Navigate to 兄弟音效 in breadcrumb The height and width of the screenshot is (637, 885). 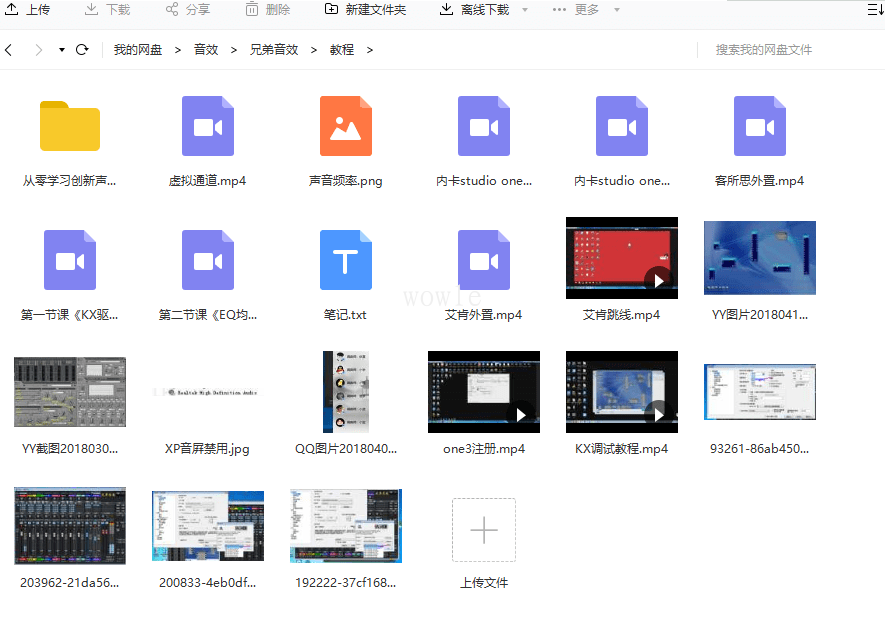274,50
